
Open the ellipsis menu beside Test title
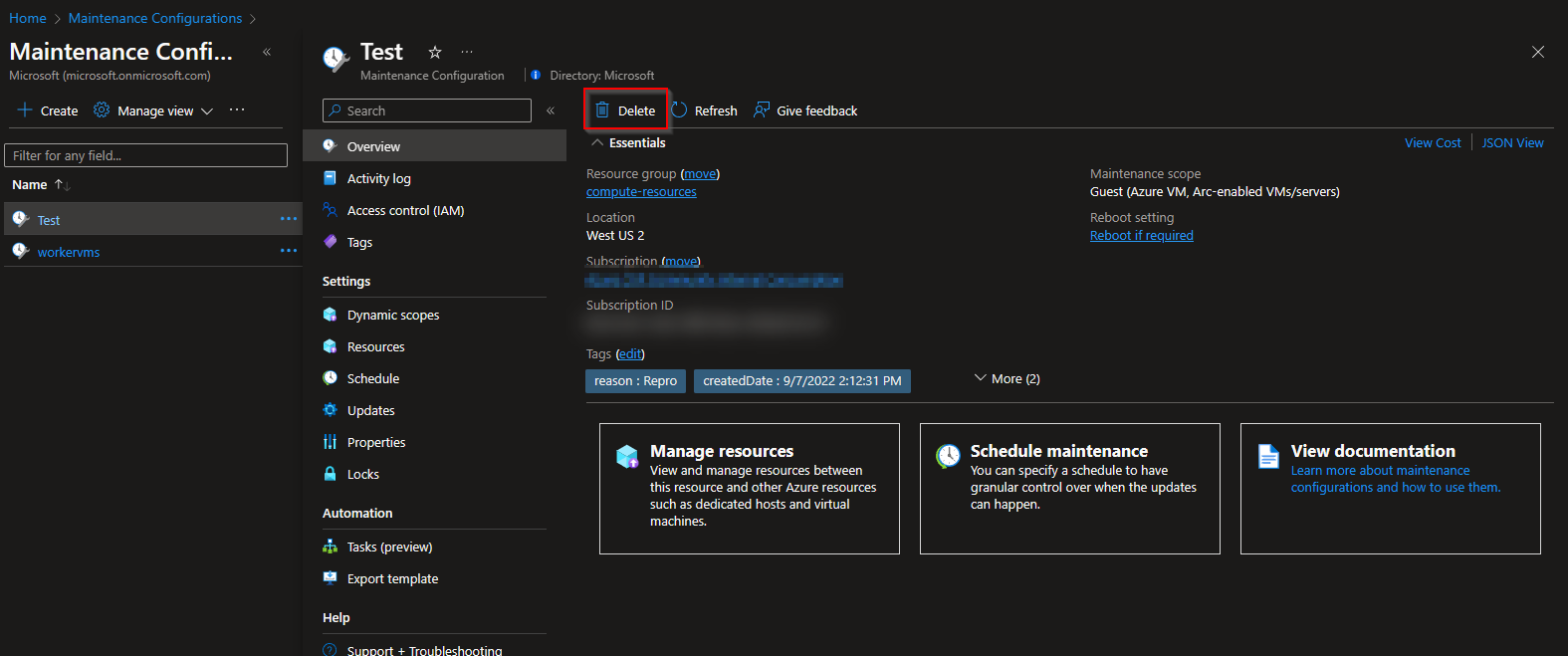(x=467, y=52)
